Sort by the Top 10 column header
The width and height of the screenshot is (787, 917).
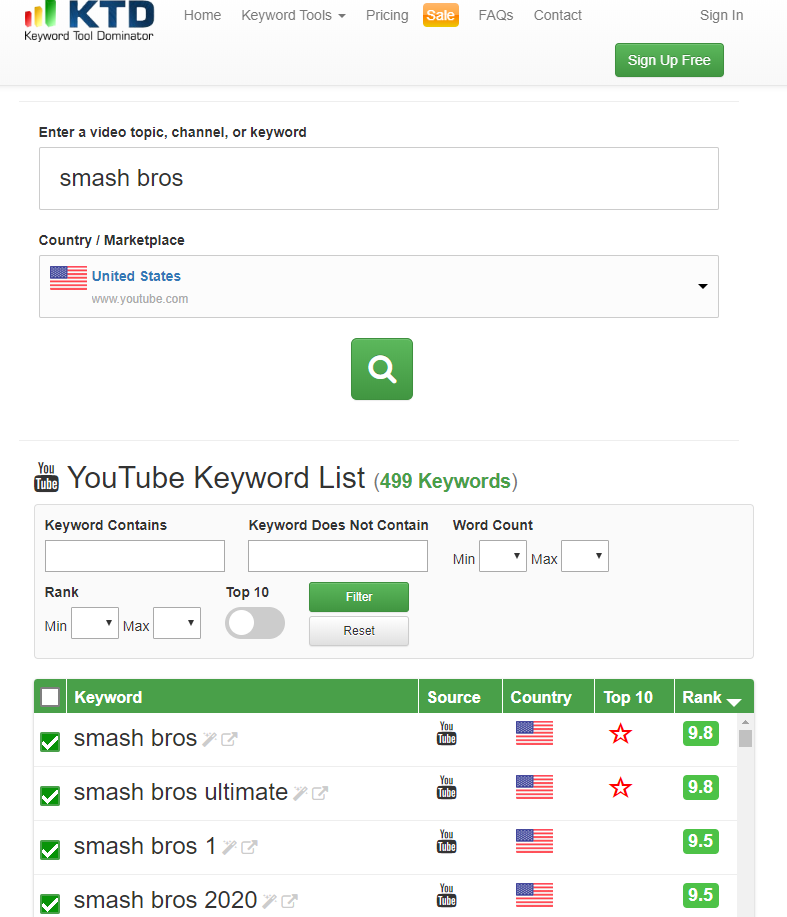634,697
